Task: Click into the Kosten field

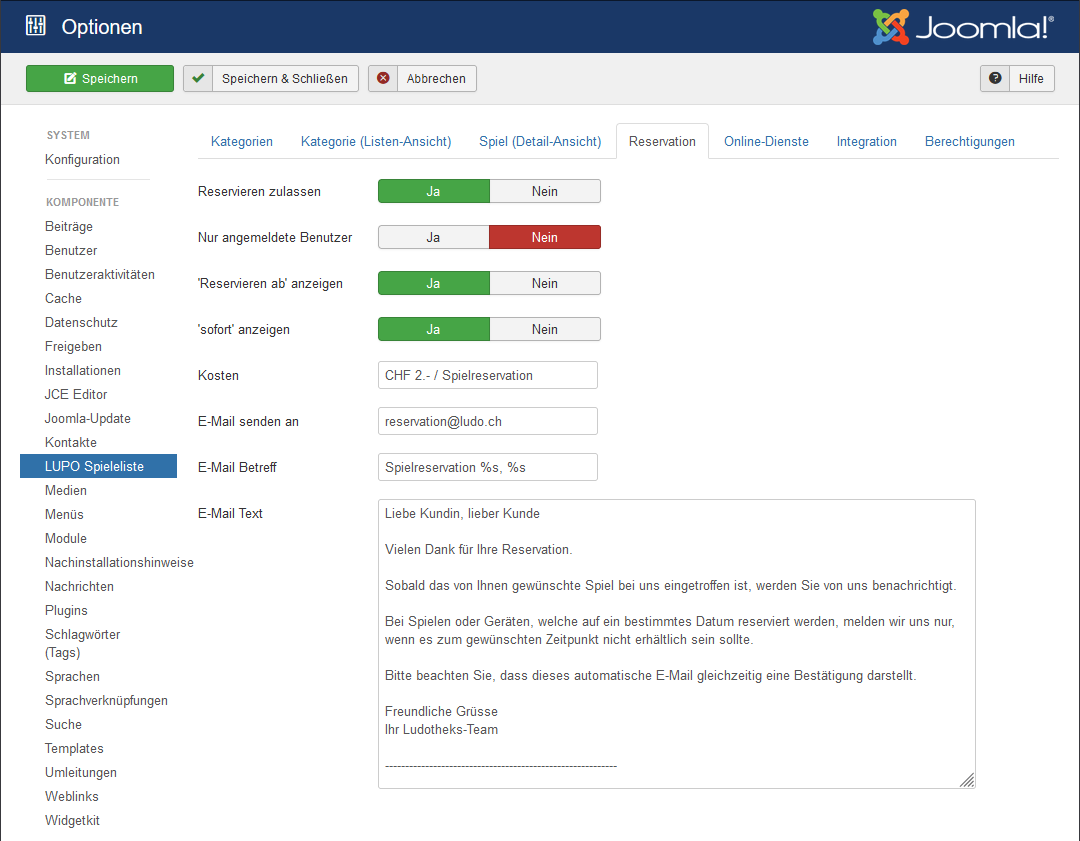Action: click(x=488, y=375)
